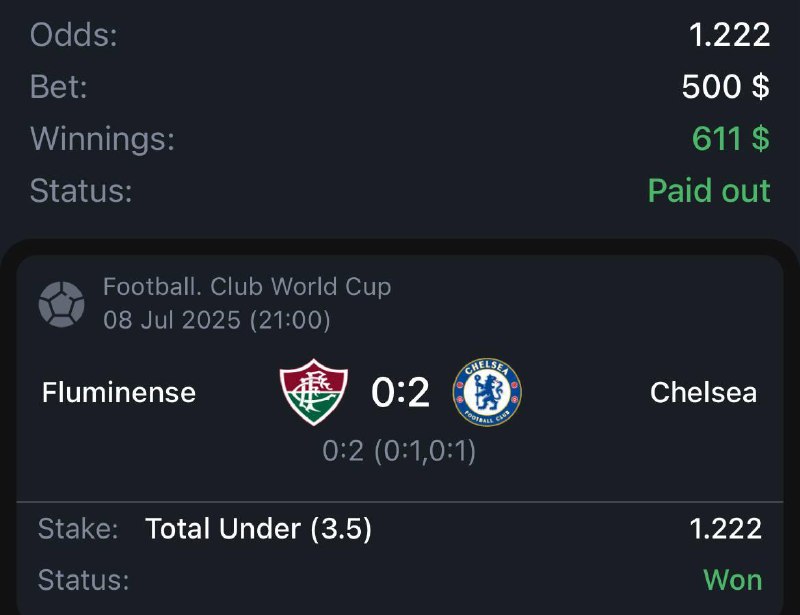Click the 1.222 odds in the stake row
The width and height of the screenshot is (800, 615).
725,529
